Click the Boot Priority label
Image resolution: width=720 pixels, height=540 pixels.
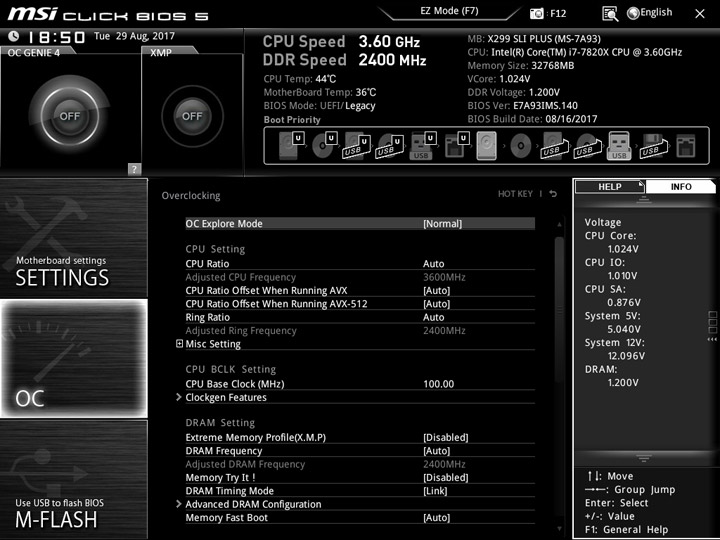[x=292, y=119]
